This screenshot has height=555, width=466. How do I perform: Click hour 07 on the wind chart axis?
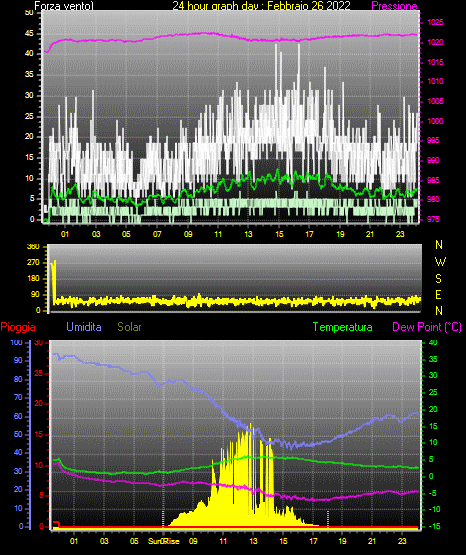click(157, 234)
